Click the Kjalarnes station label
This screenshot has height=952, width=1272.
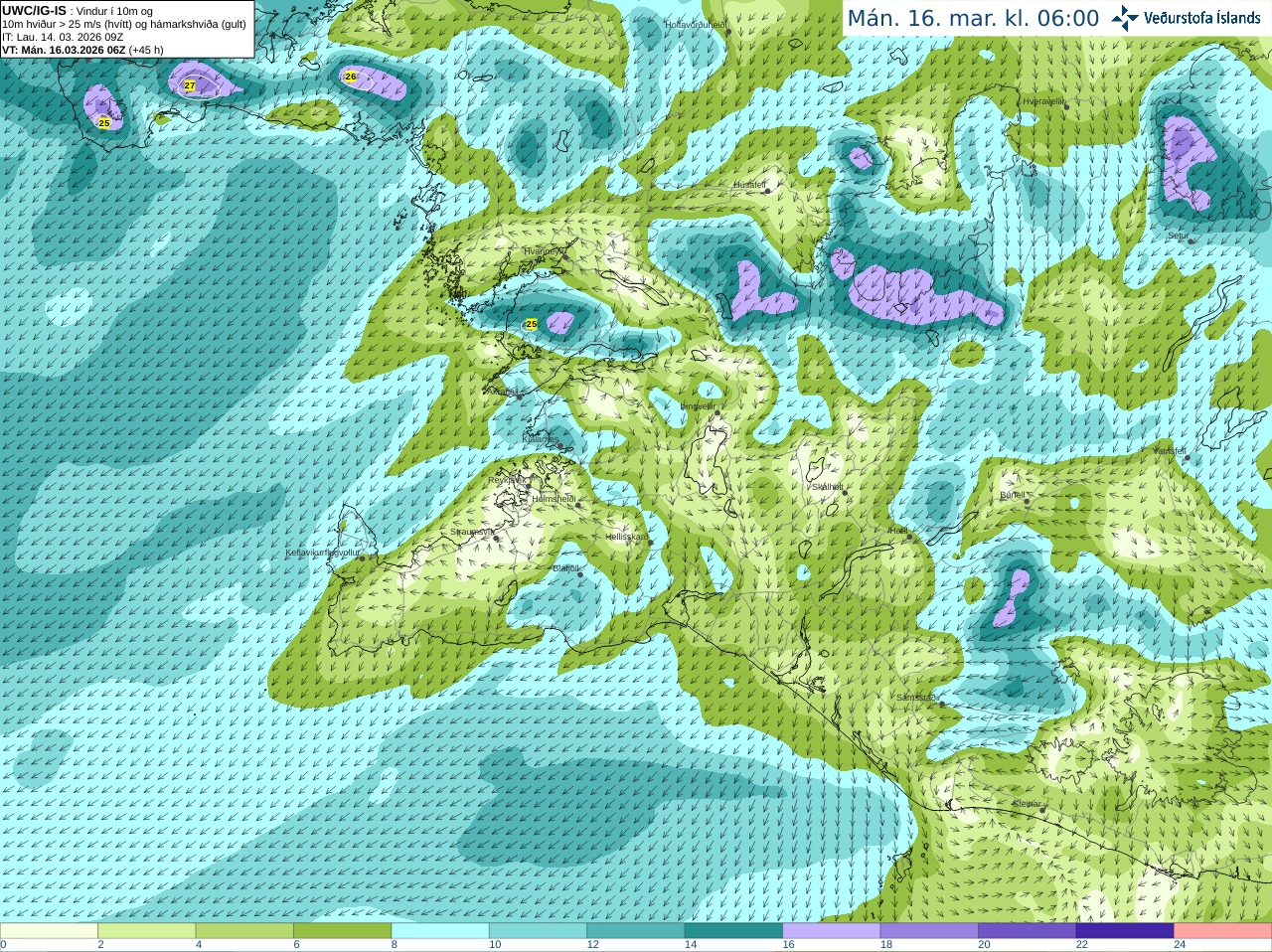click(x=540, y=438)
